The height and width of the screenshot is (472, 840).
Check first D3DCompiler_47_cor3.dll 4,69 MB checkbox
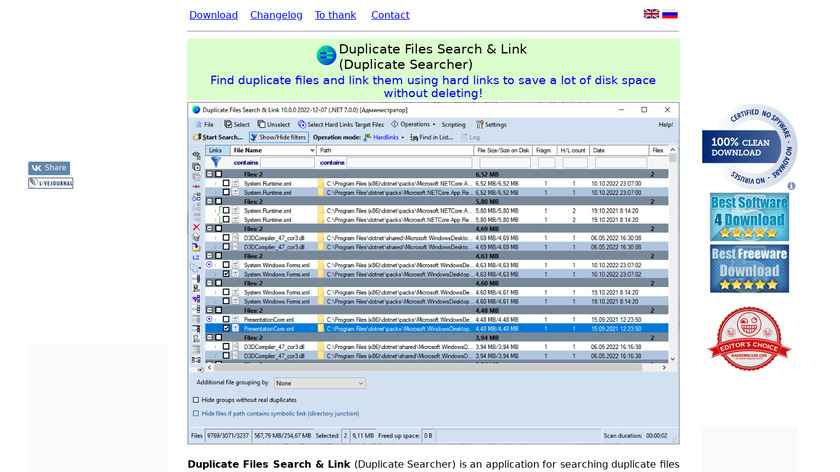[x=226, y=237]
